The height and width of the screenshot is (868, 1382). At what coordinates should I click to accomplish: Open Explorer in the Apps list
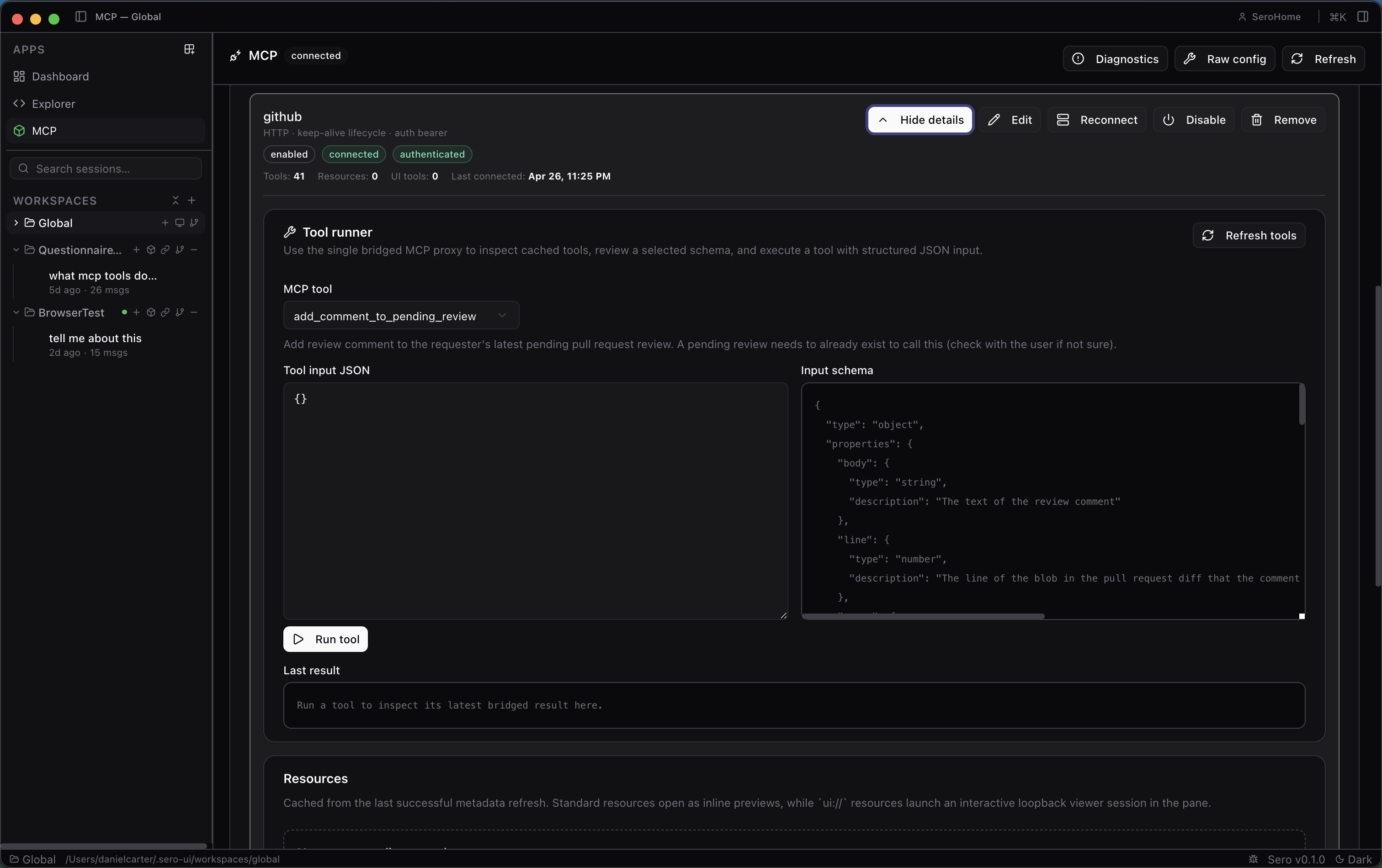coord(53,104)
